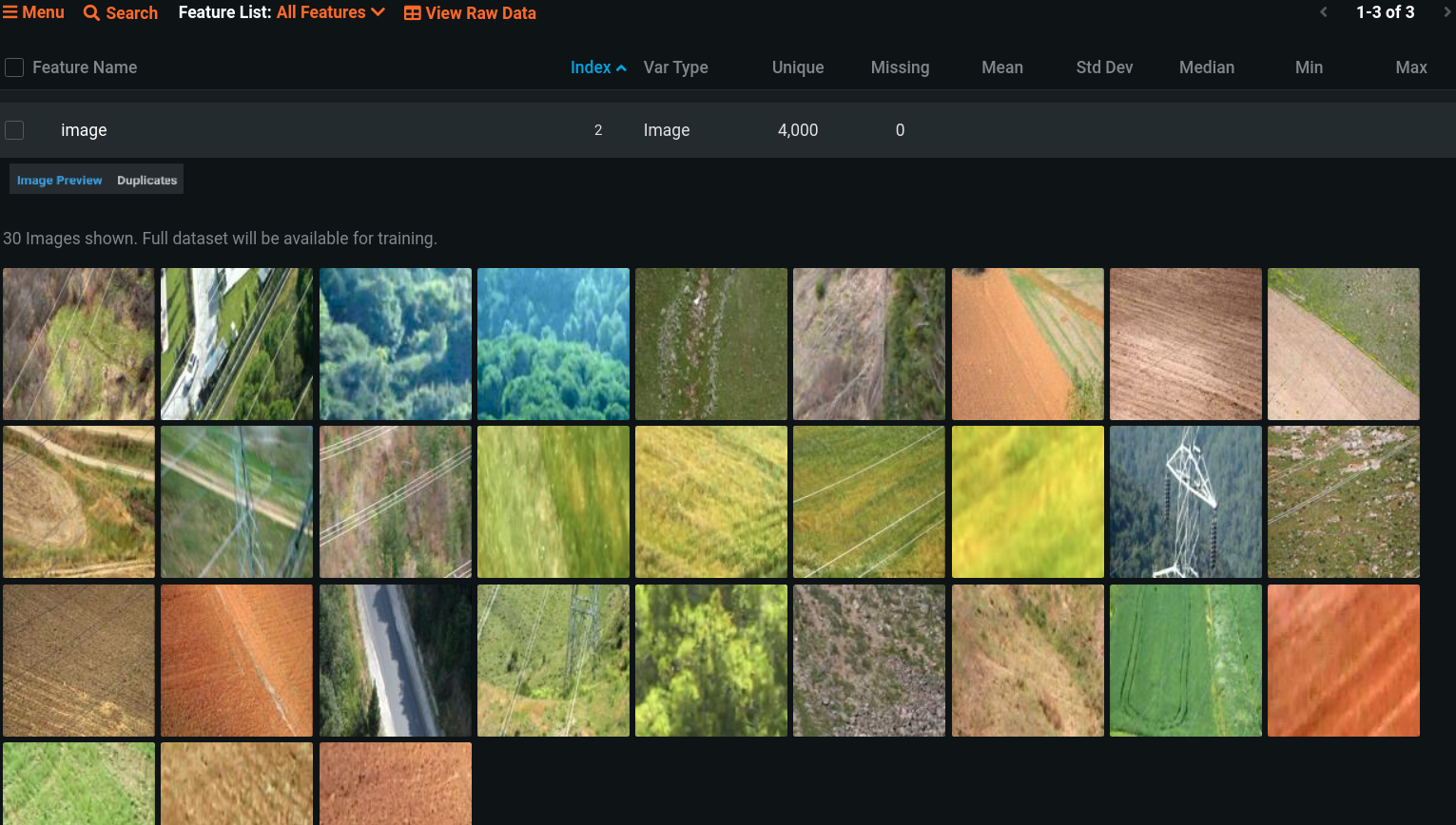Toggle Index column sort arrow
The image size is (1456, 825).
(x=621, y=68)
